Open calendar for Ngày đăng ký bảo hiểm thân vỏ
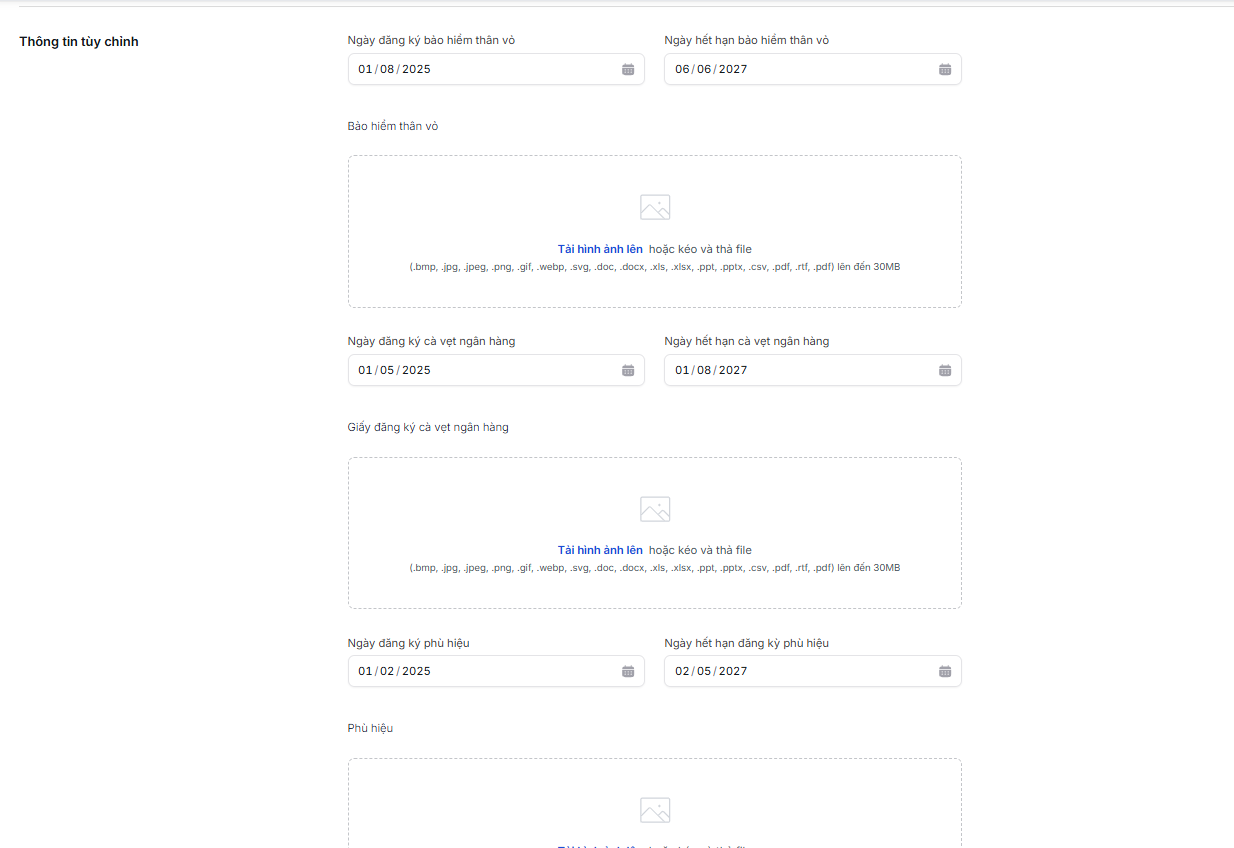 point(628,69)
